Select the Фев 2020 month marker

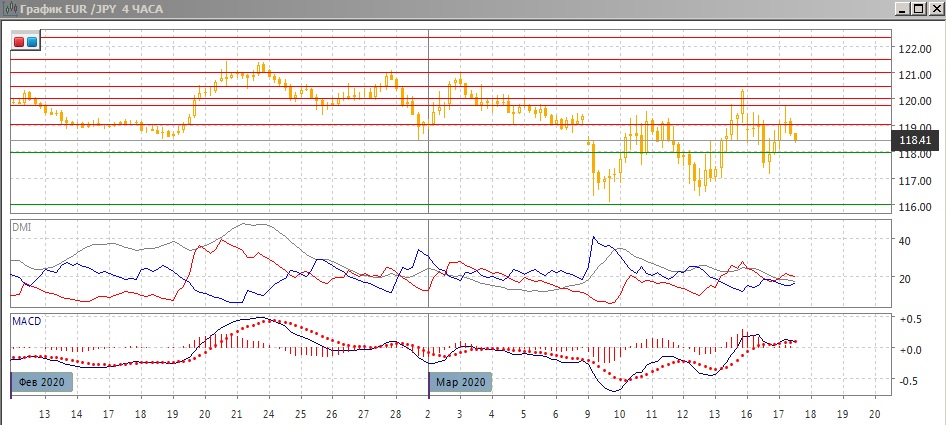[42, 382]
